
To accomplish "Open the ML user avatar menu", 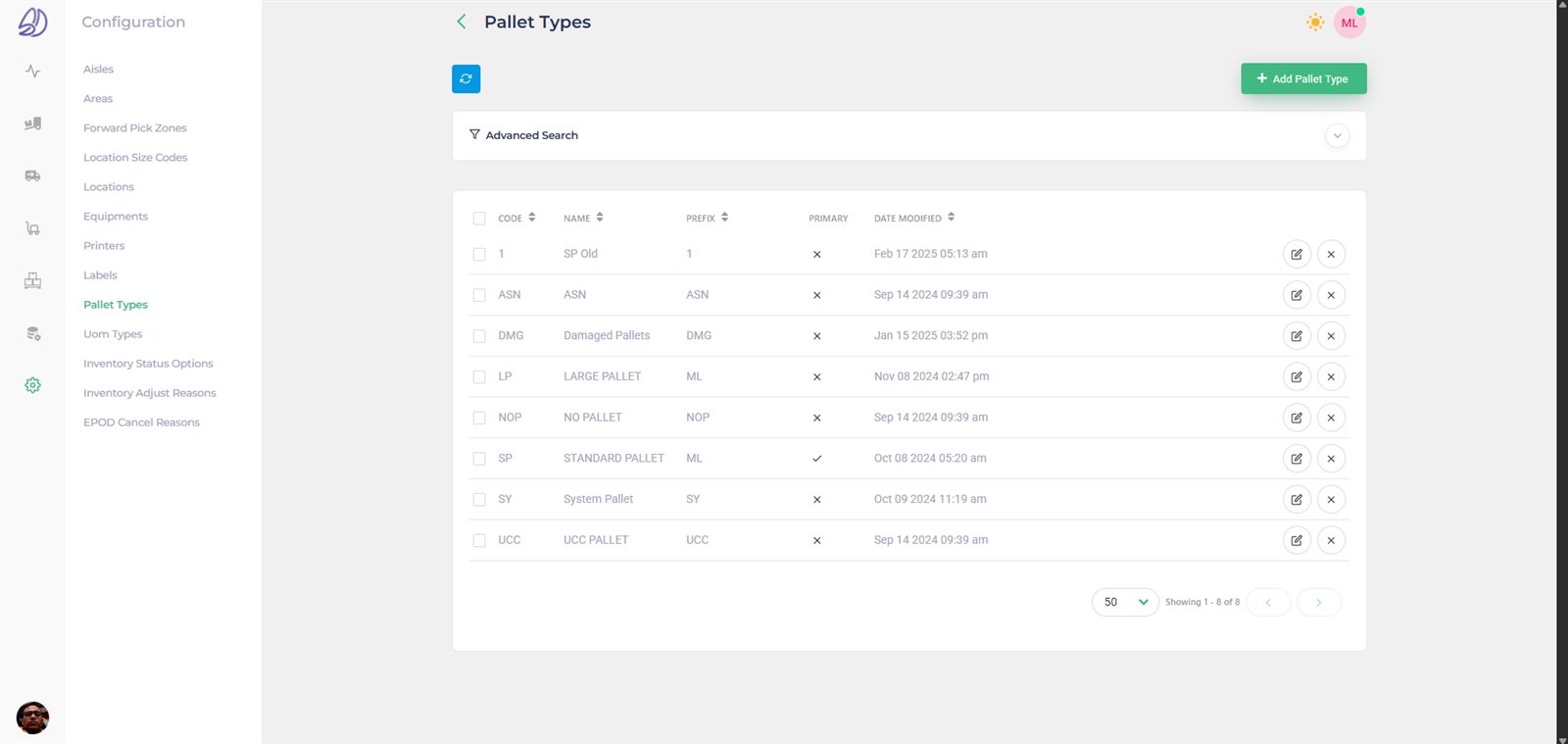I will coord(1349,23).
